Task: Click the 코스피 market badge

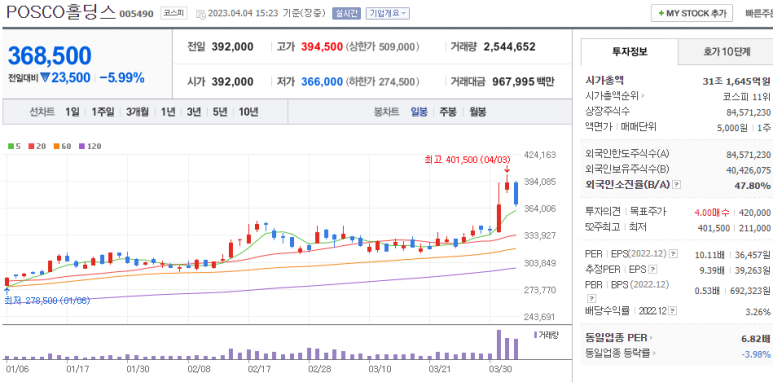Action: 174,13
